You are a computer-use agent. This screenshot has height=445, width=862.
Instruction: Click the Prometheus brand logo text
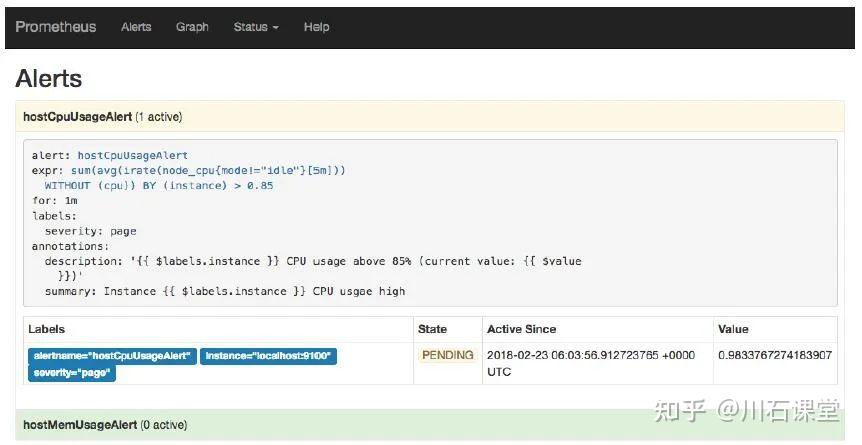[x=56, y=27]
